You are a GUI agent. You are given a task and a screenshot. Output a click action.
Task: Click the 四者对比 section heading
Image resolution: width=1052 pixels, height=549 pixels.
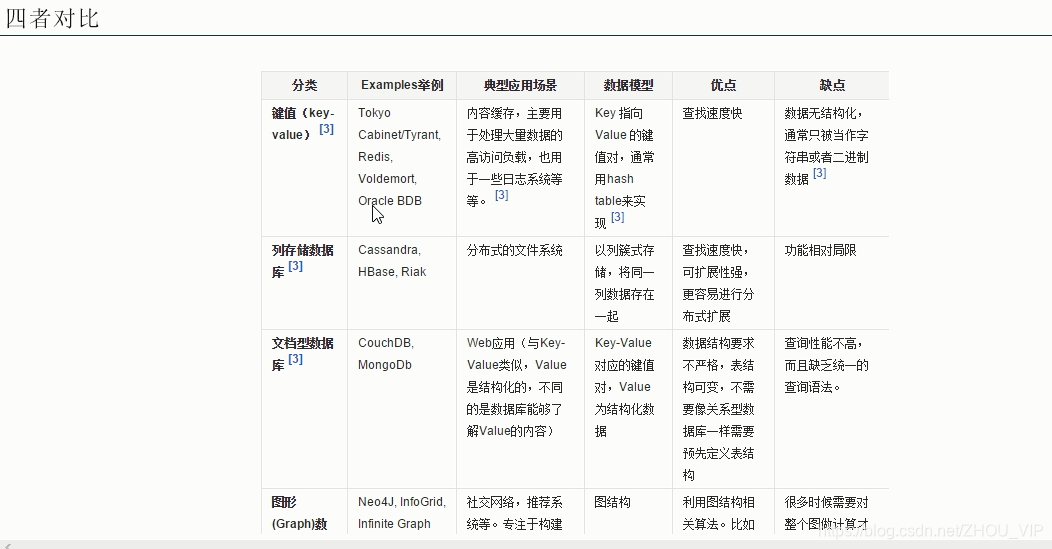[52, 18]
